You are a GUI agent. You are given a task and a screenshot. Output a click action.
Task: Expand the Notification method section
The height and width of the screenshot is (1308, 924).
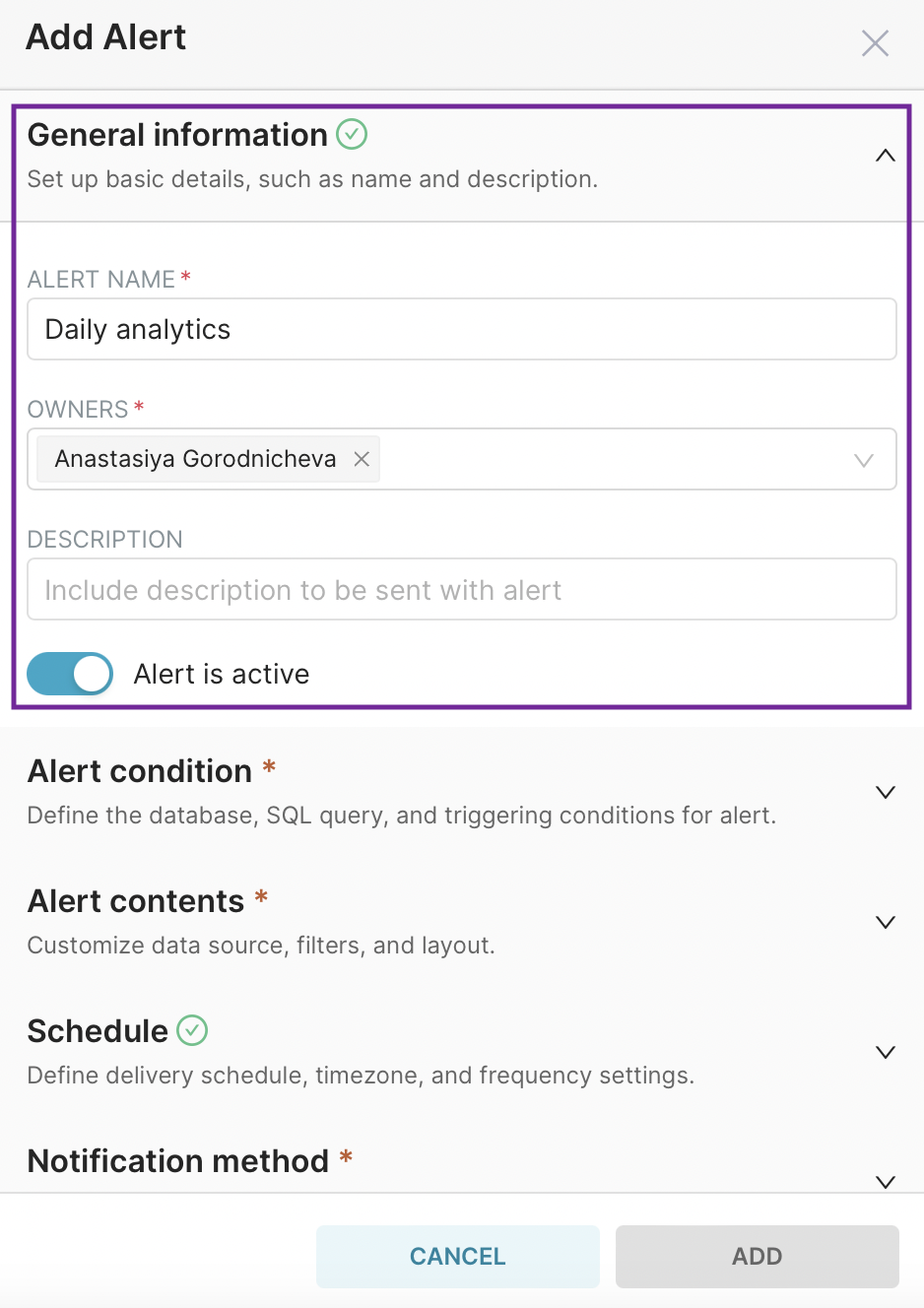pyautogui.click(x=885, y=1181)
